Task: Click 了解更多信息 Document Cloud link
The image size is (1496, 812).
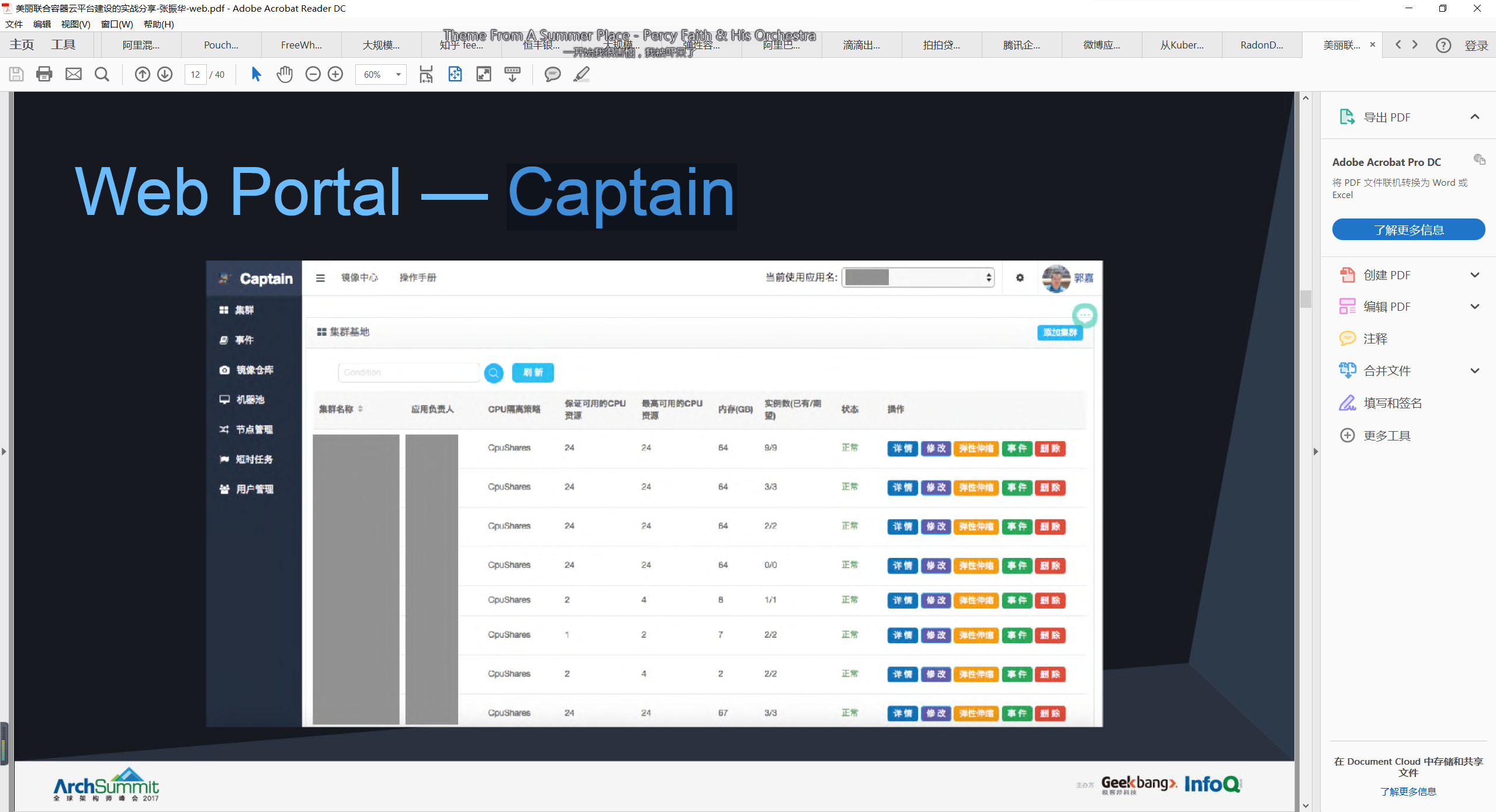Action: (1408, 792)
